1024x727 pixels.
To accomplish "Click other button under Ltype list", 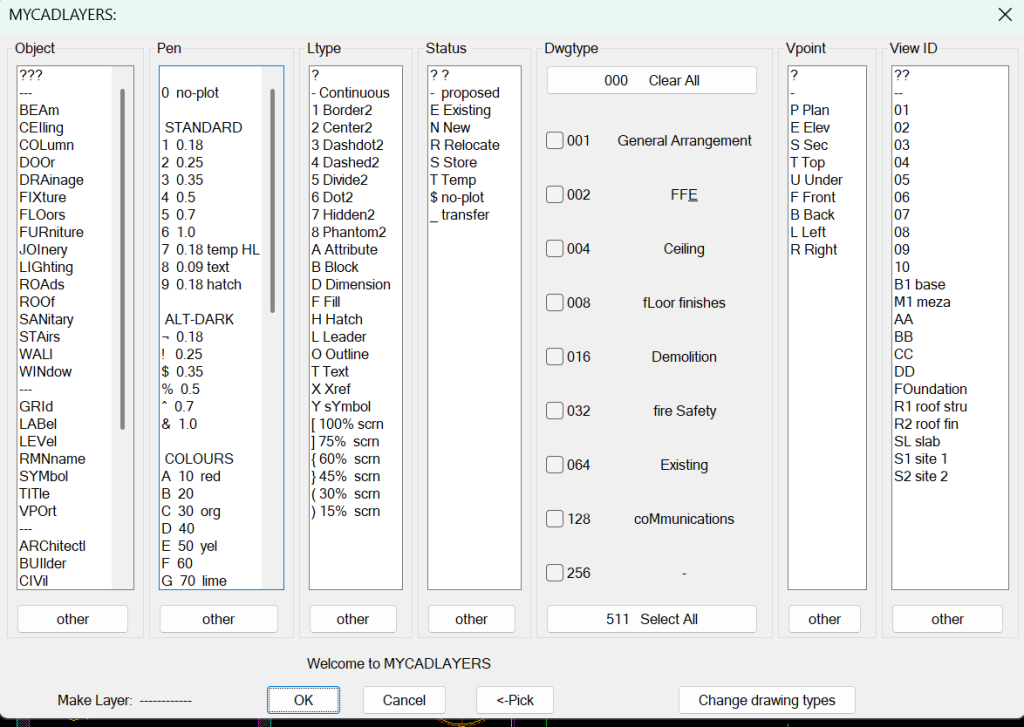I will [353, 619].
